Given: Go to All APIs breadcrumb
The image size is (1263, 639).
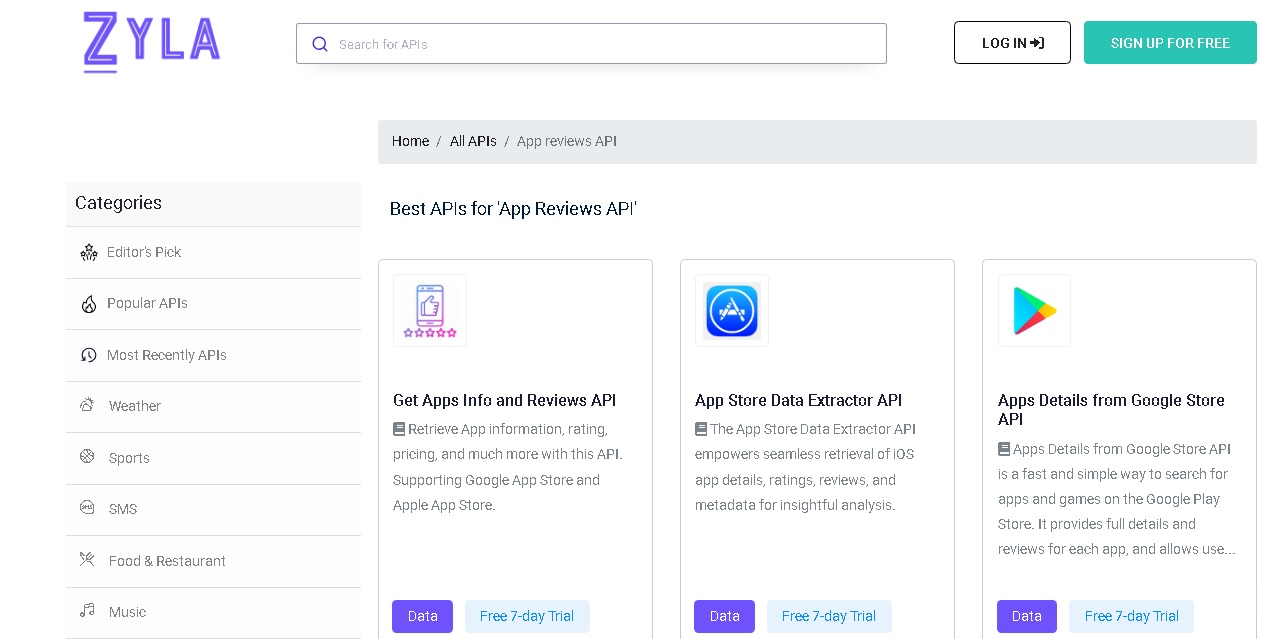Looking at the screenshot, I should pos(473,141).
